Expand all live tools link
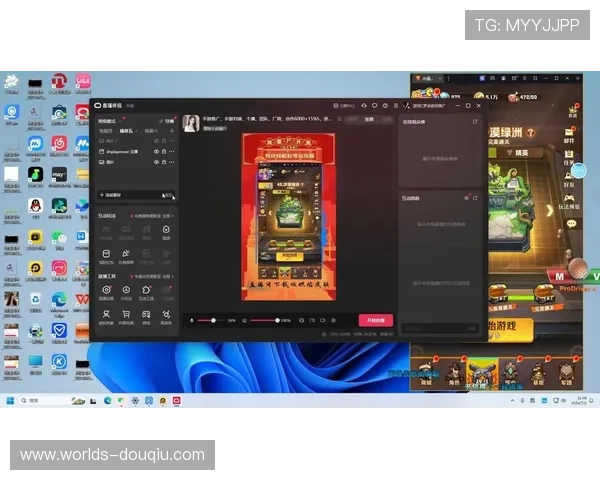600x480 pixels. point(168,276)
